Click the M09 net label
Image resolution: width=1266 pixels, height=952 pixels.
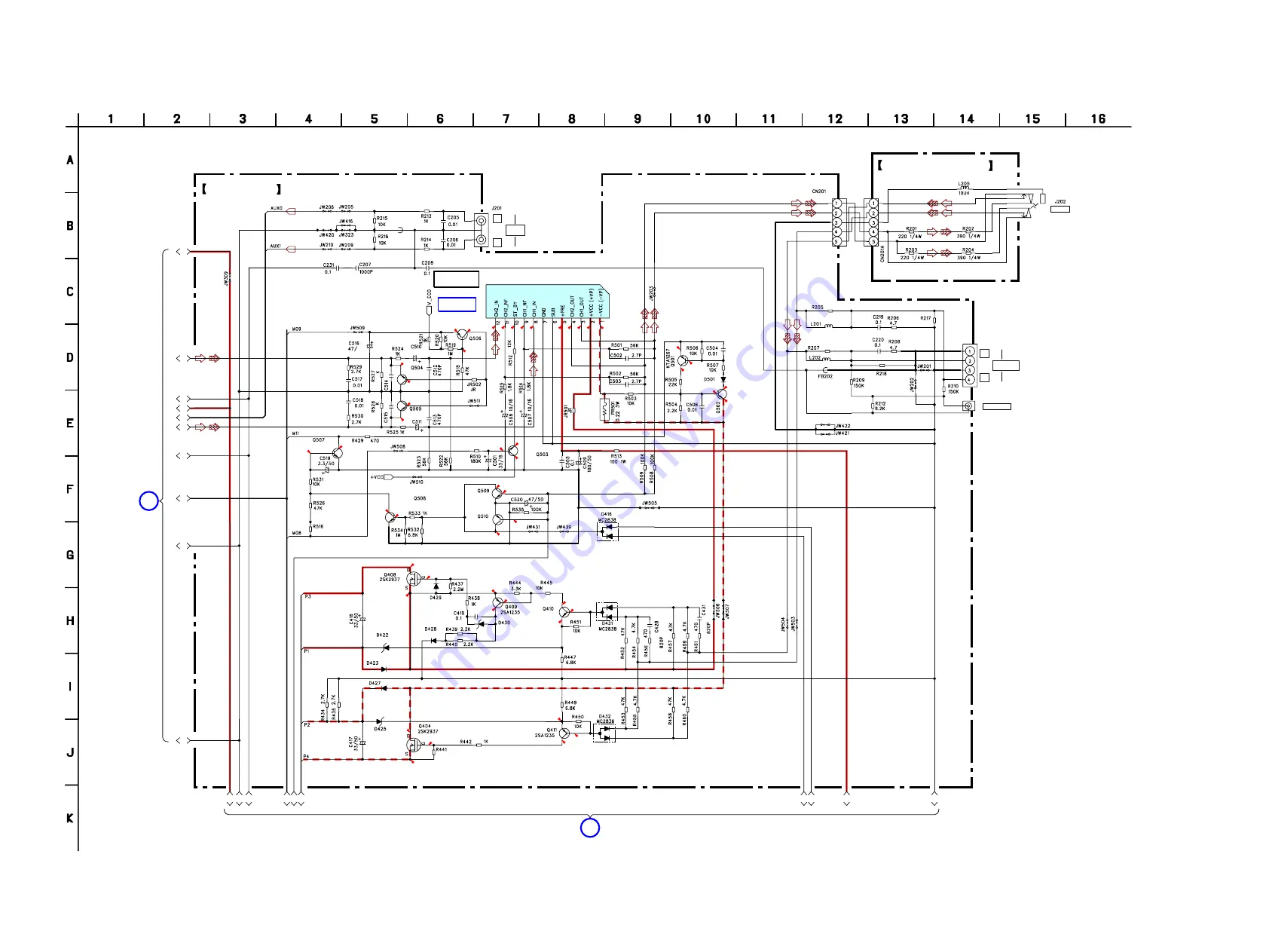[x=296, y=329]
